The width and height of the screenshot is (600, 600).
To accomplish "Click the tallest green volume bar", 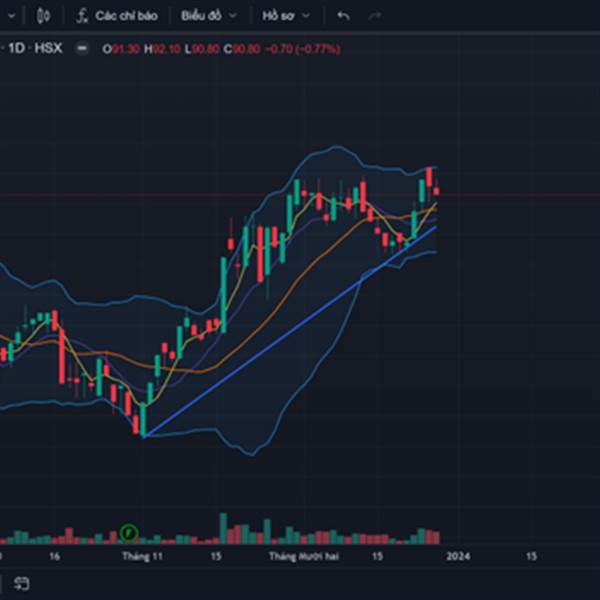I will point(223,528).
